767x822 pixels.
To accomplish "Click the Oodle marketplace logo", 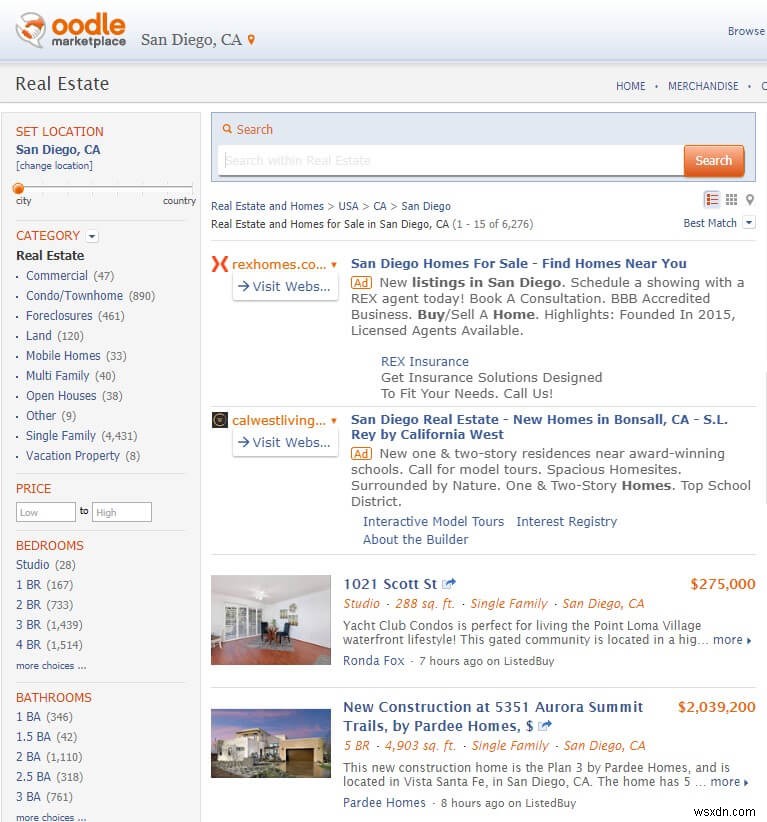I will (71, 30).
